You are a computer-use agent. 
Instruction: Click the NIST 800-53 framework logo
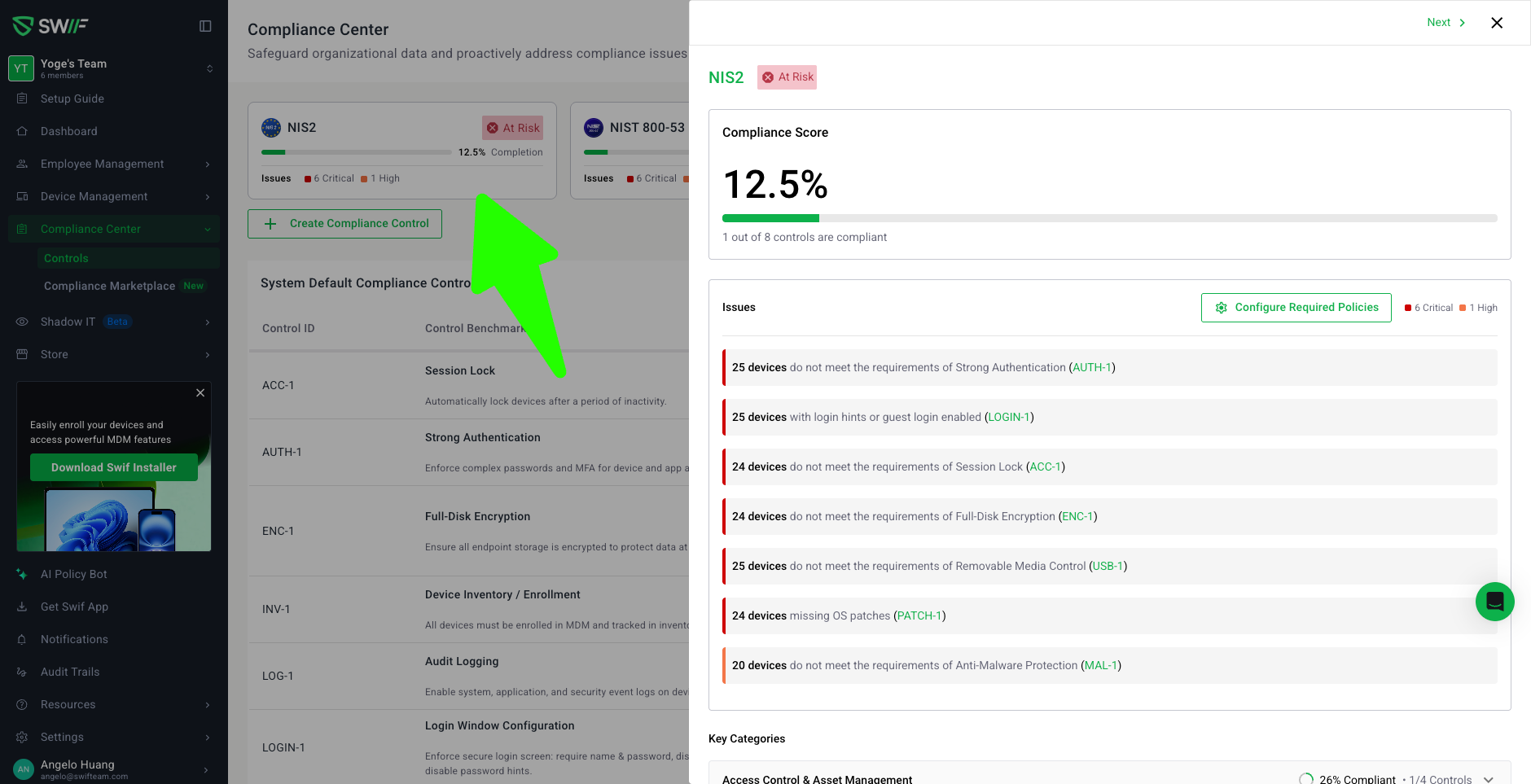(594, 128)
